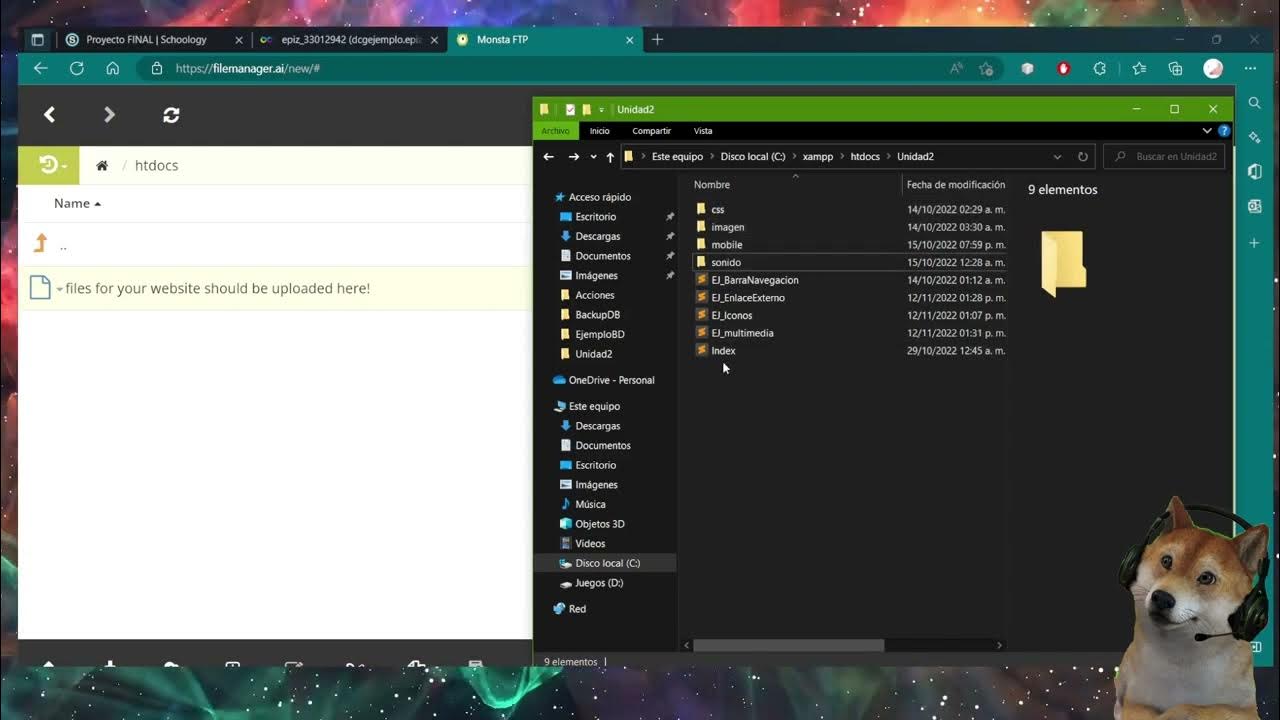
Task: Go back in File Explorer
Action: (x=548, y=157)
